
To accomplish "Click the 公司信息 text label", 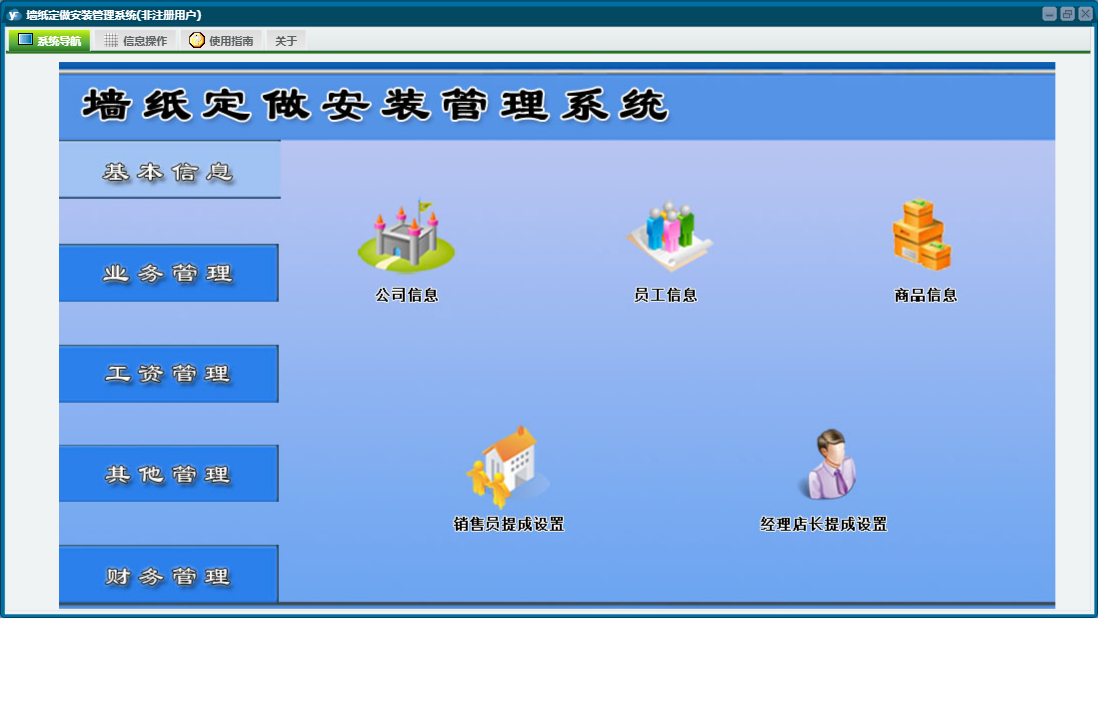I will pos(407,295).
